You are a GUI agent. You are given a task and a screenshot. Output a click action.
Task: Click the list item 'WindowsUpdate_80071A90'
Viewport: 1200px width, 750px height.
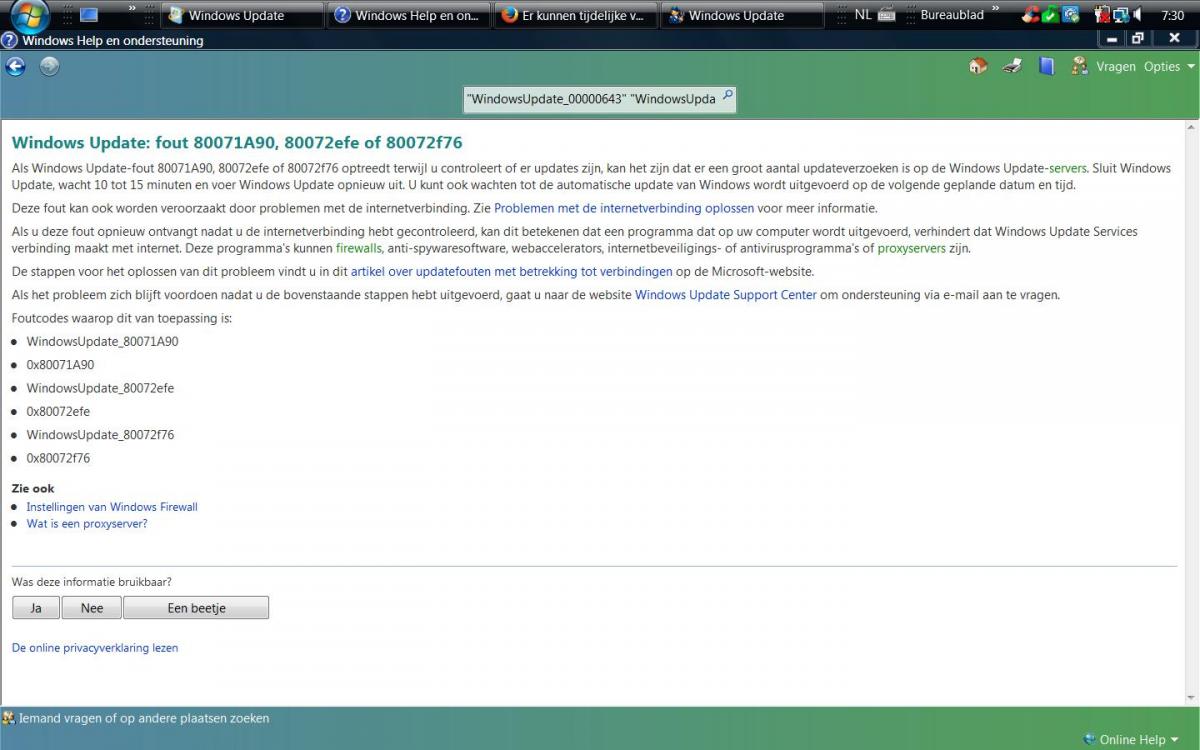[x=102, y=341]
